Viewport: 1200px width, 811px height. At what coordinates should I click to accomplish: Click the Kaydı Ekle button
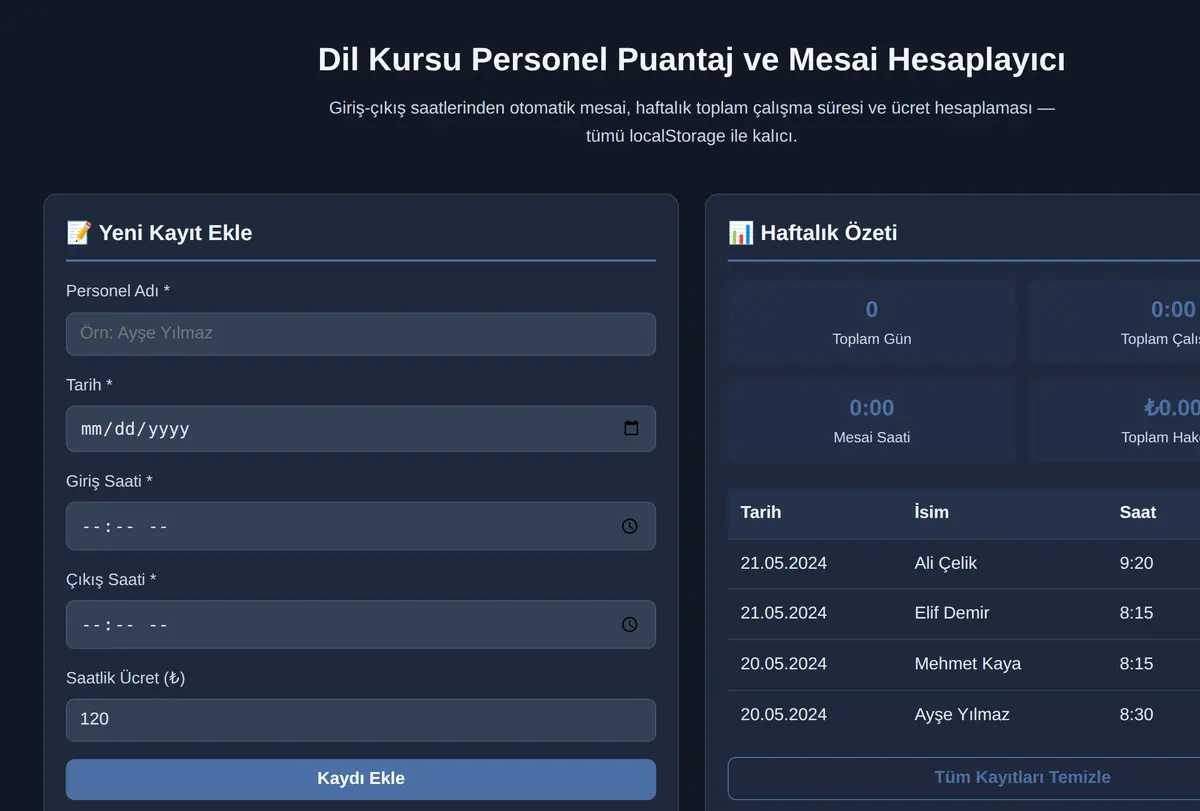(361, 779)
